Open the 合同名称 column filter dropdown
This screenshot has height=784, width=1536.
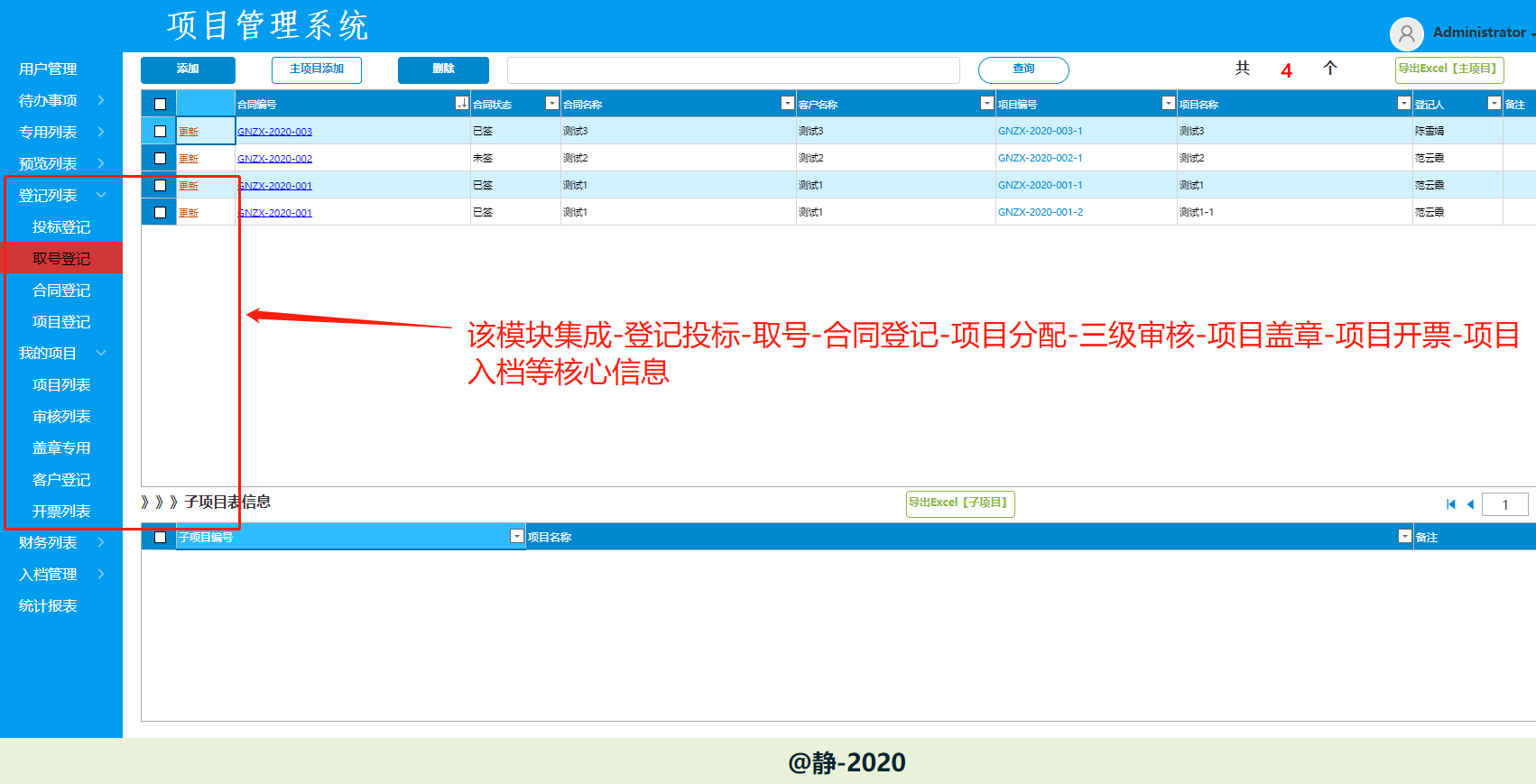788,104
